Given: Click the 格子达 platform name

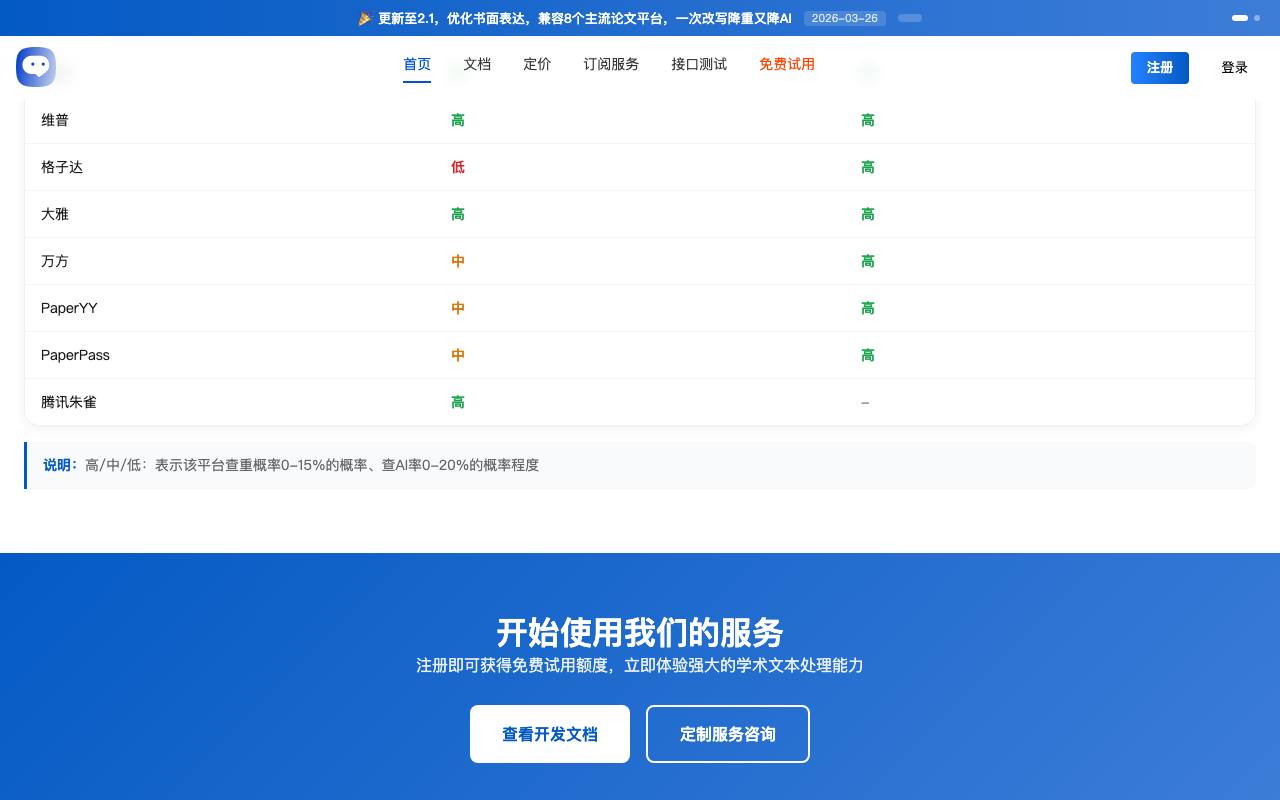Looking at the screenshot, I should (62, 167).
